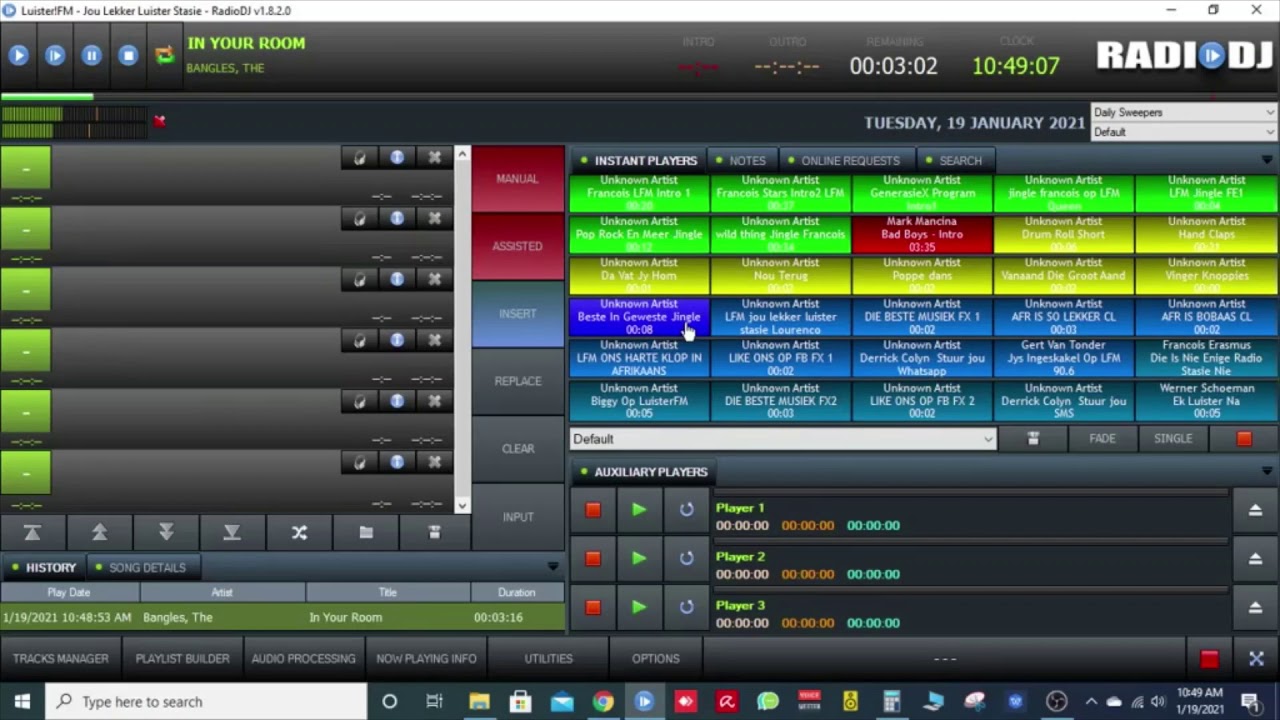
Task: Eject track from auxiliary Player 1
Action: (x=1255, y=510)
